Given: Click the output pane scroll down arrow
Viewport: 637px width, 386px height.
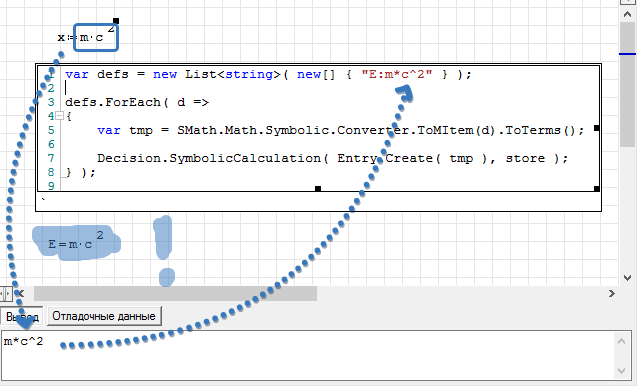Looking at the screenshot, I should 622,370.
